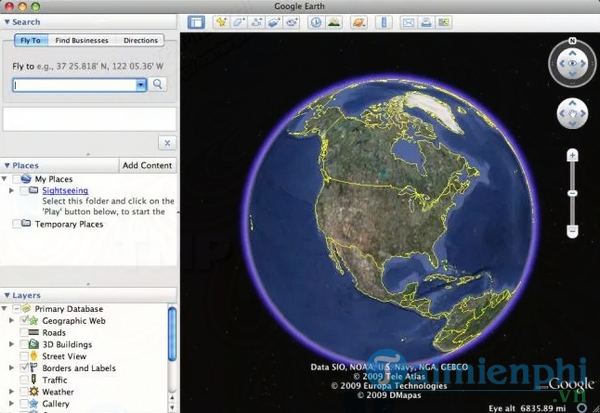Click View in Google Maps icon

coord(444,22)
